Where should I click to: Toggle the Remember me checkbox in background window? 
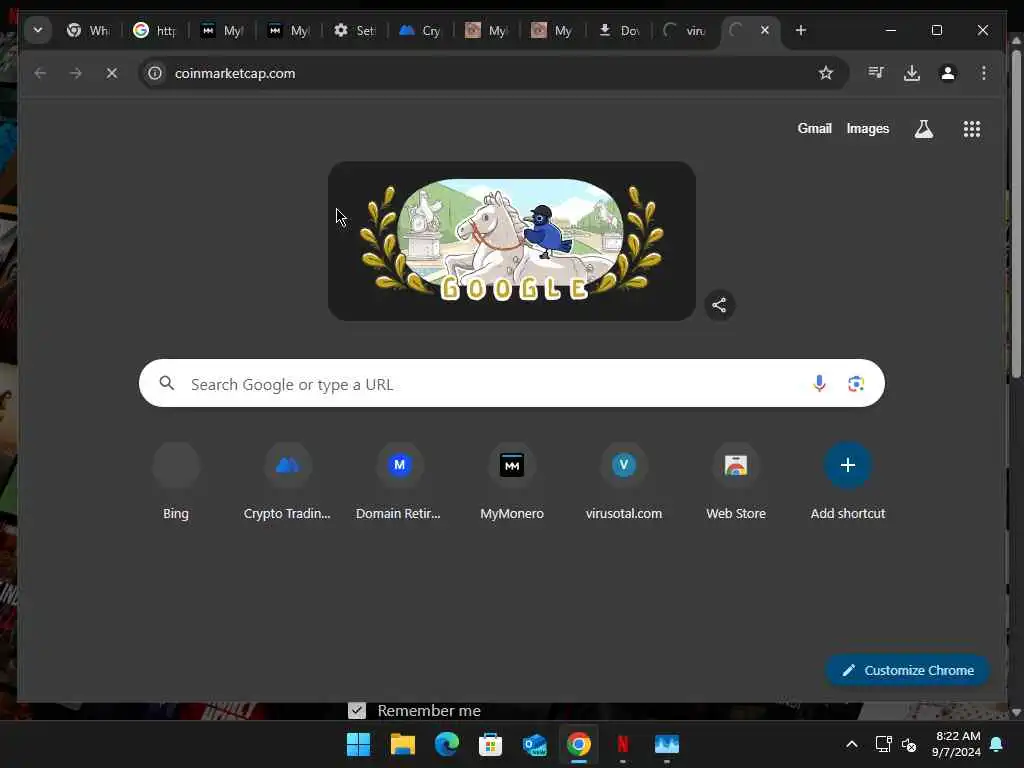pos(357,710)
